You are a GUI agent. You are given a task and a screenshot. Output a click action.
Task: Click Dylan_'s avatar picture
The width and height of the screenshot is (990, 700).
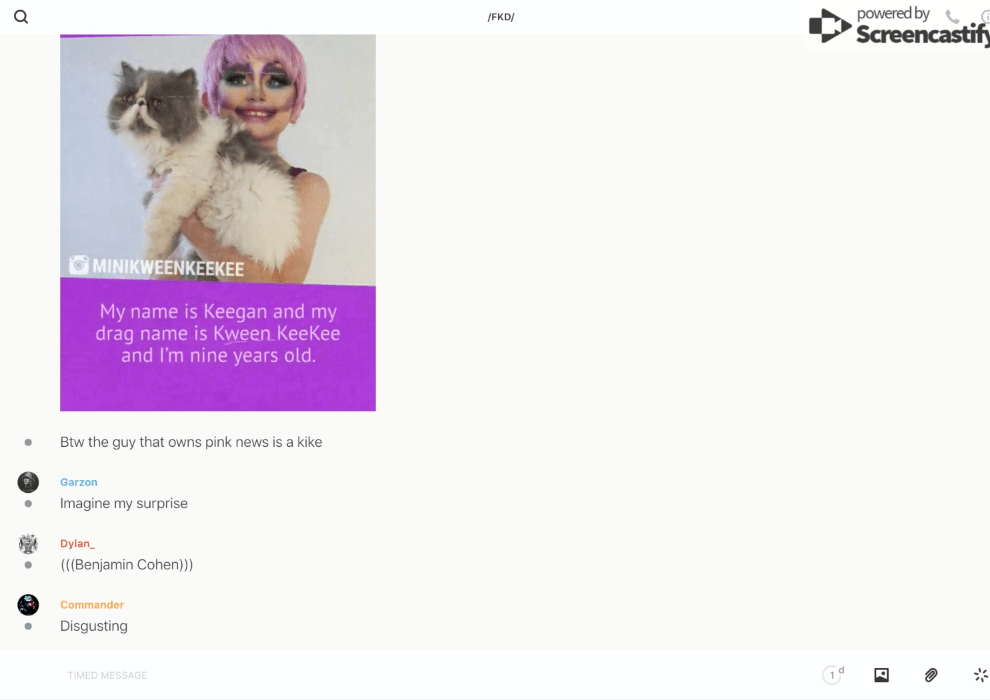tap(28, 544)
